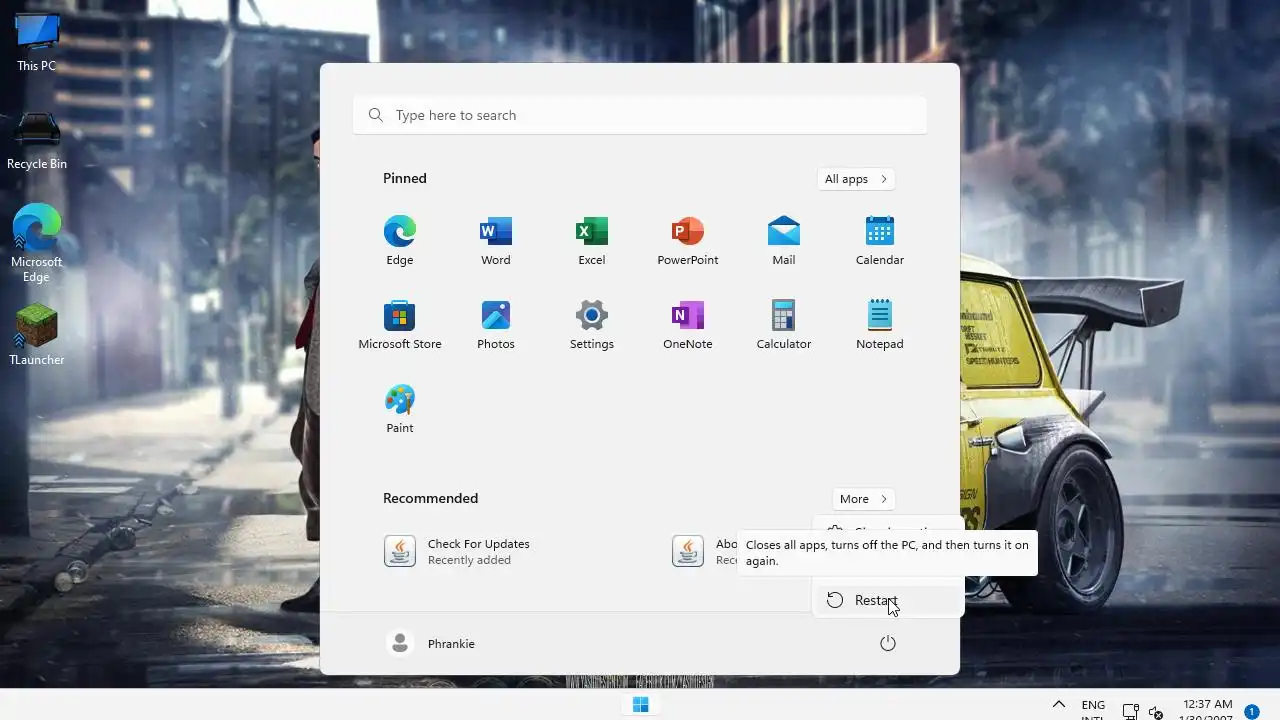Expand the All apps list
Screen dimensions: 1280x720
pos(856,179)
